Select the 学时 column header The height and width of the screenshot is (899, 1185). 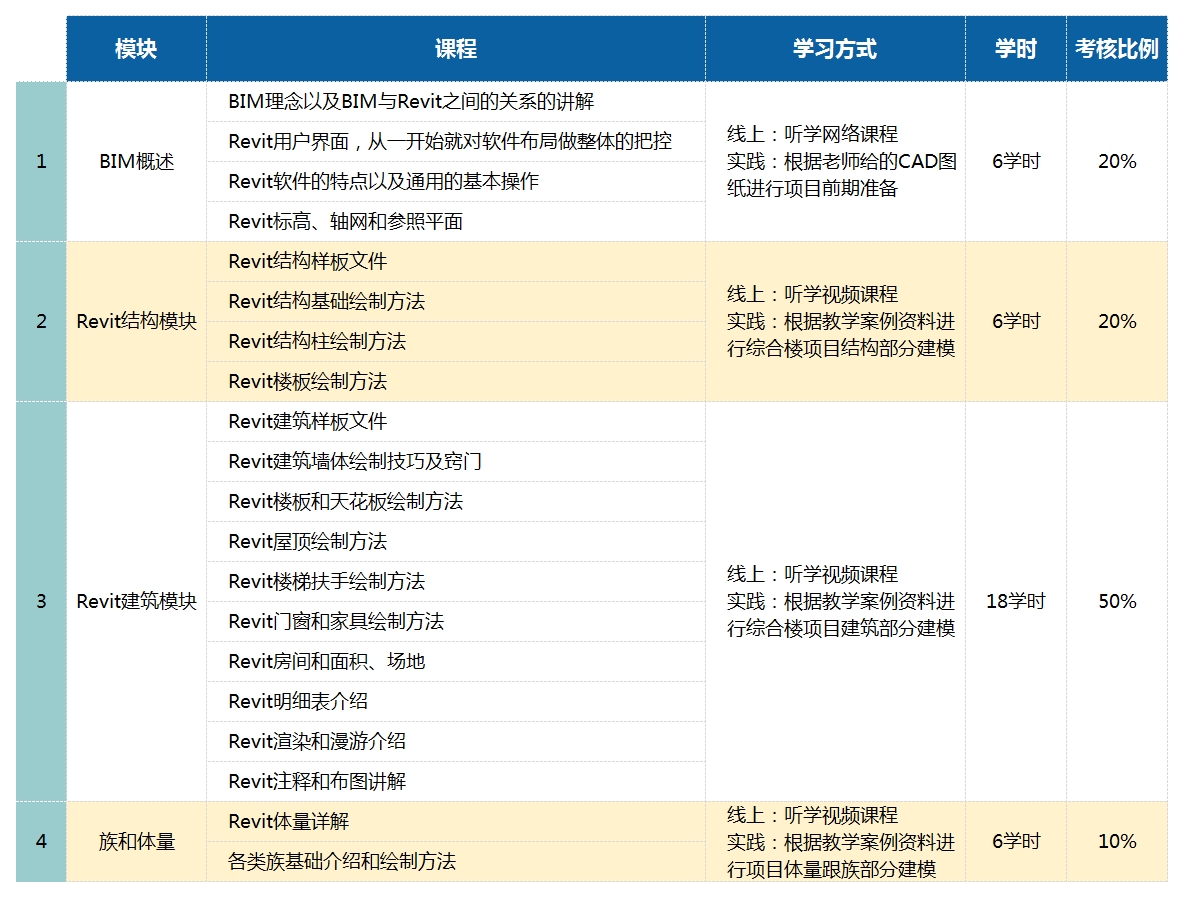pos(1015,49)
